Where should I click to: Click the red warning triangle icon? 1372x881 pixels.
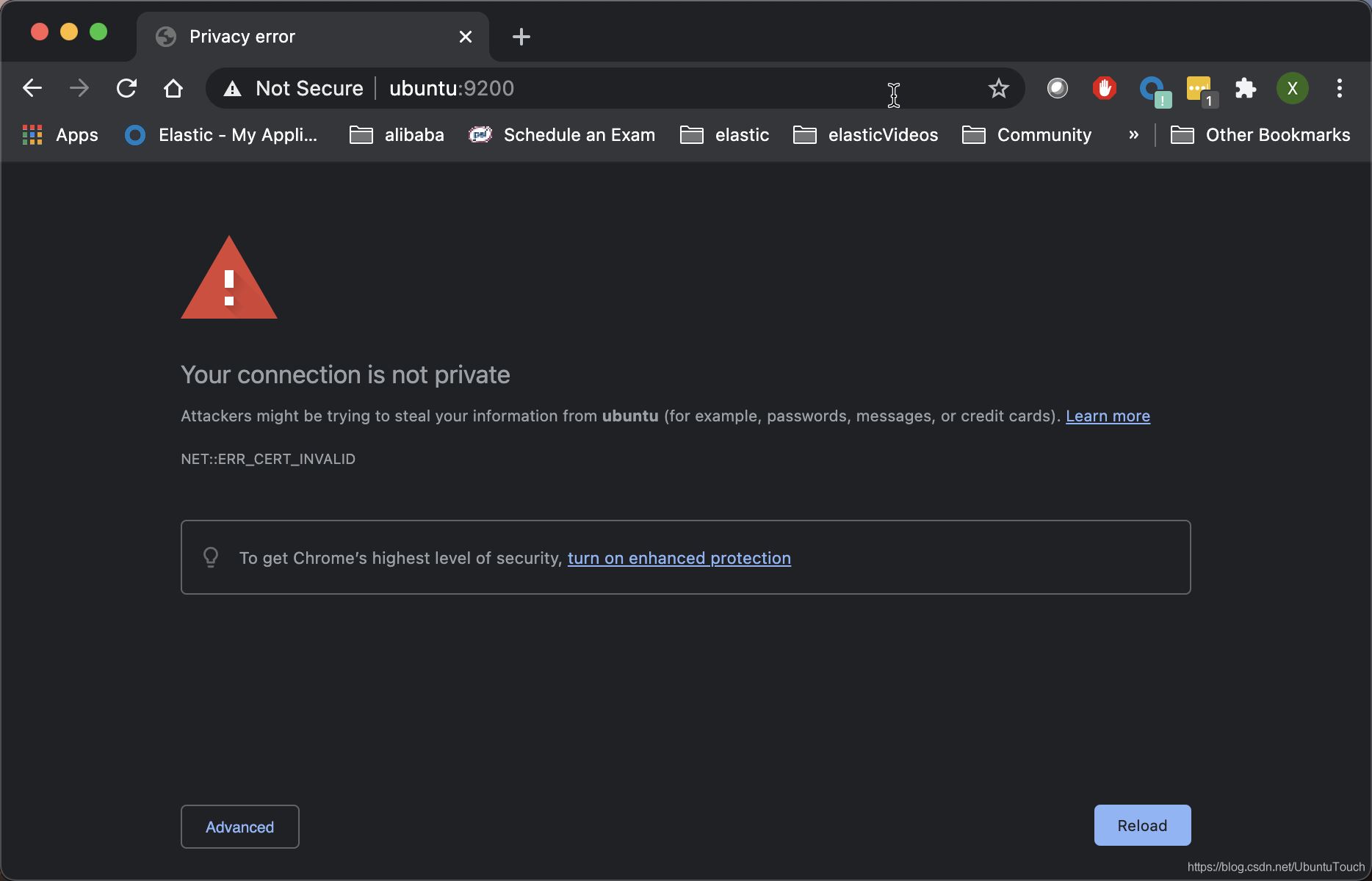[x=229, y=278]
